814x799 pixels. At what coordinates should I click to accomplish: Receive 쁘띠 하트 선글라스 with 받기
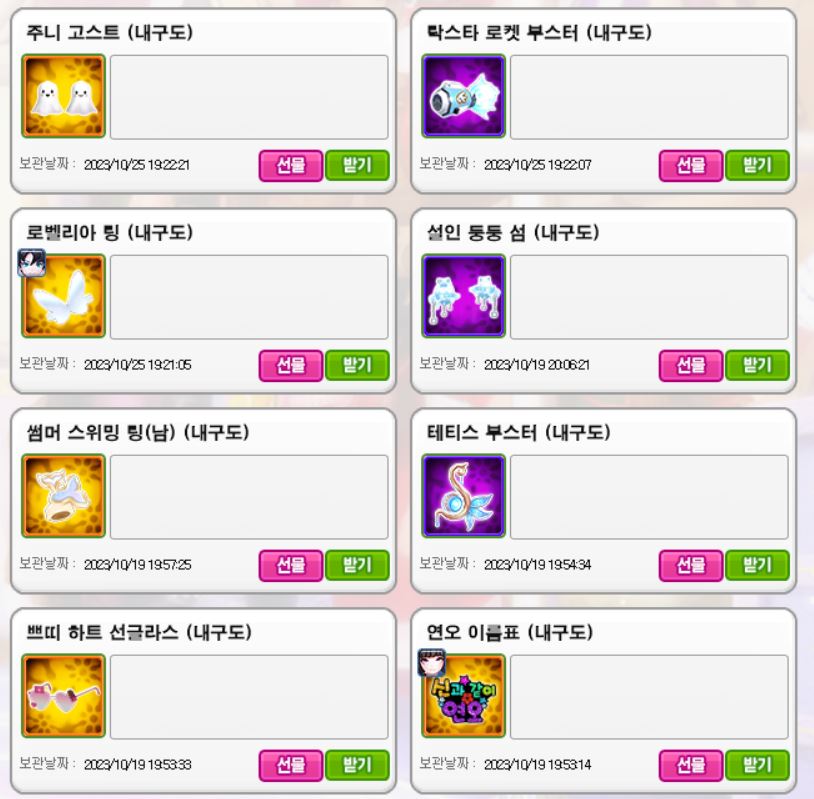[x=357, y=765]
